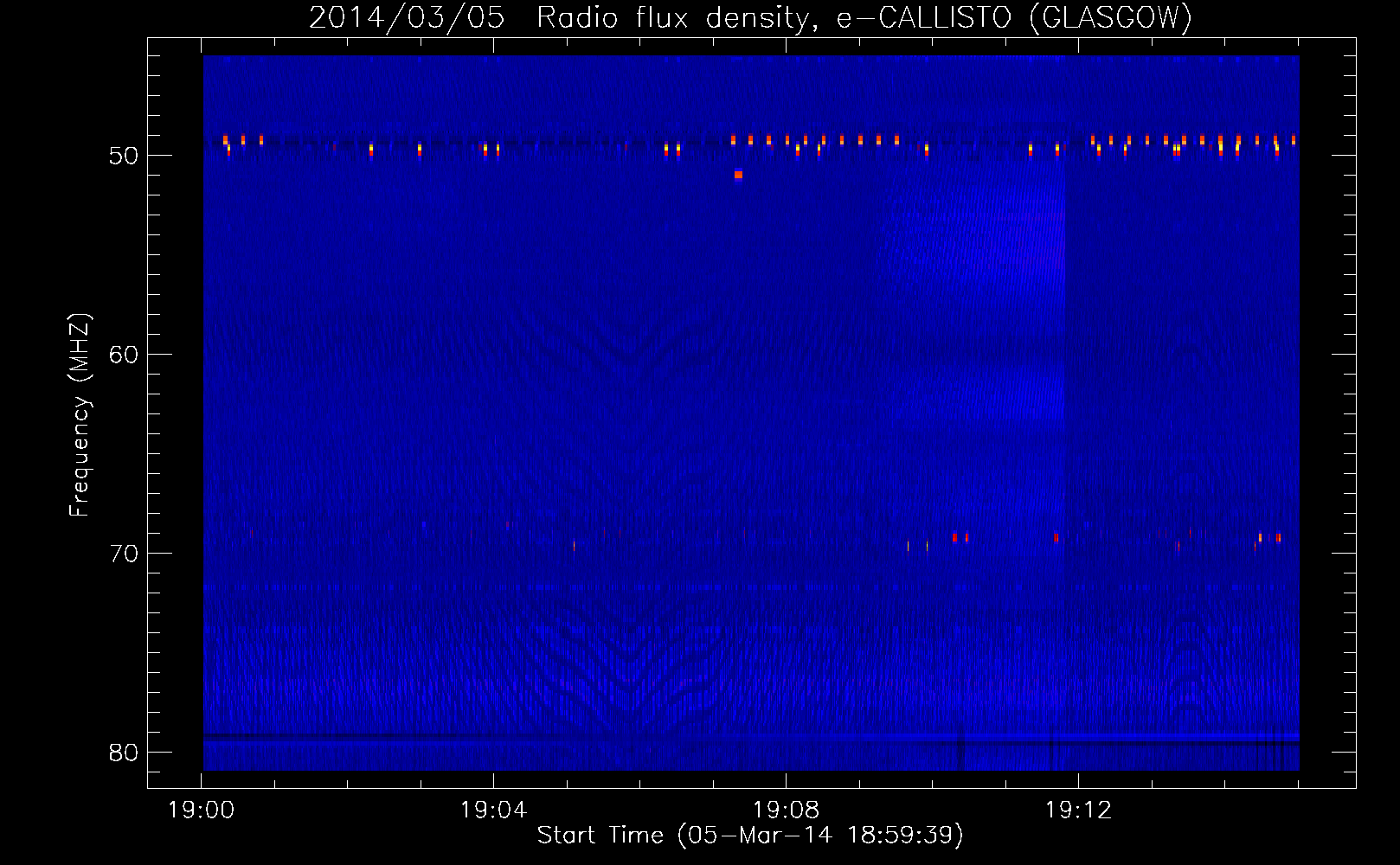The image size is (1400, 865).
Task: Click the isolated orange burst near 51 MHz
Action: [x=738, y=175]
